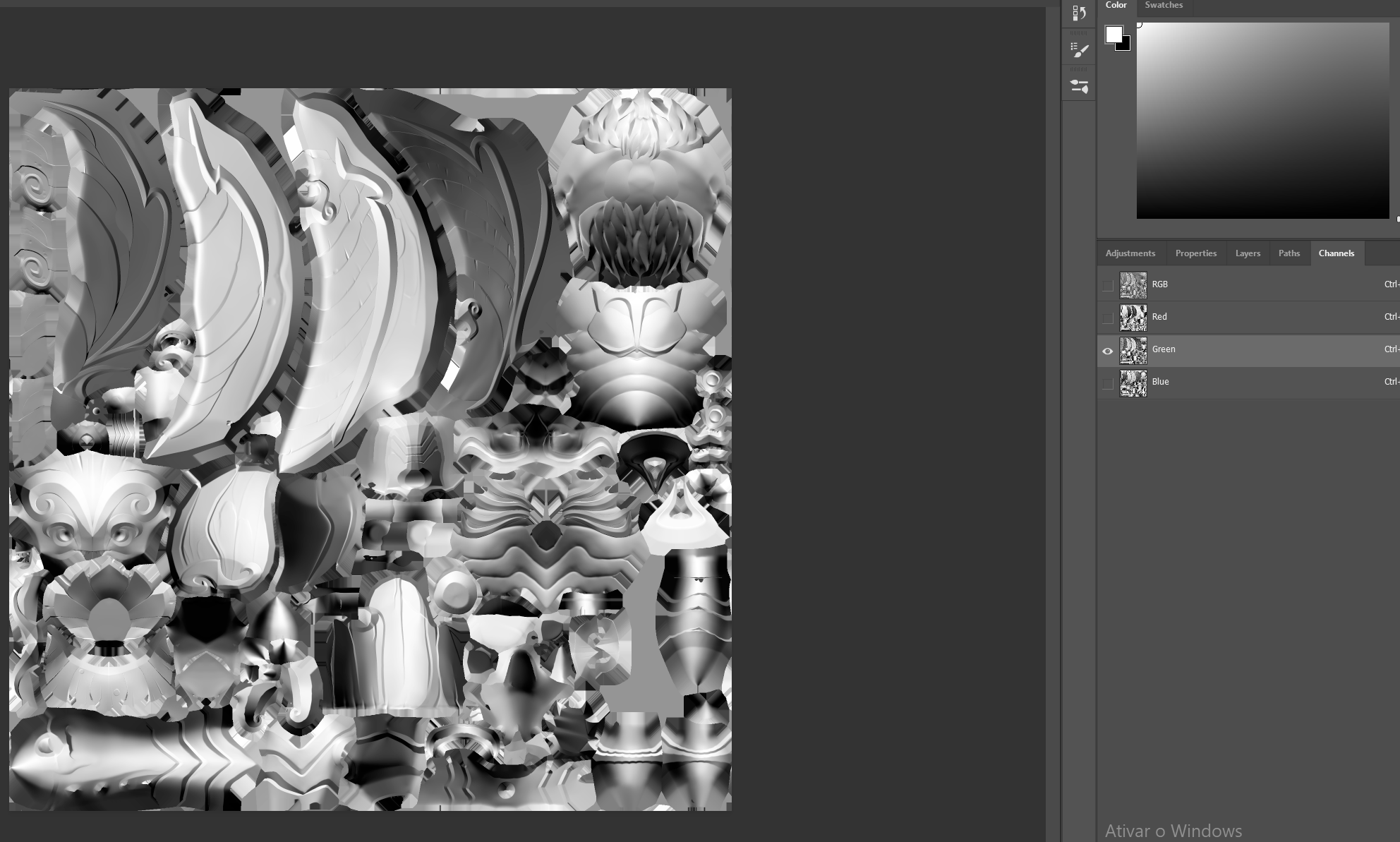The image size is (1400, 842).
Task: Show the Red channel visibility
Action: [1107, 318]
